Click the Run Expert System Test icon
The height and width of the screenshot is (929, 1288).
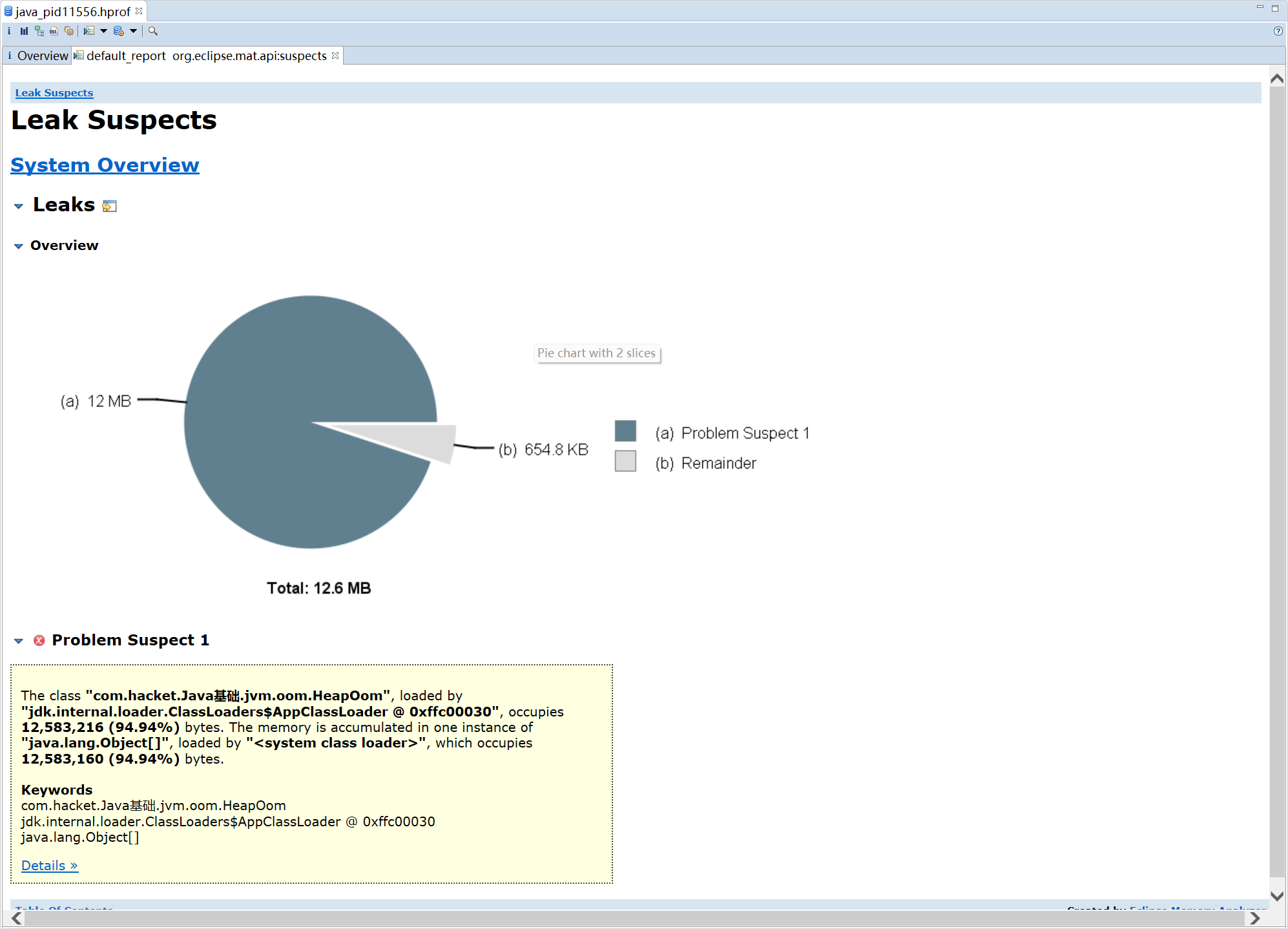89,31
